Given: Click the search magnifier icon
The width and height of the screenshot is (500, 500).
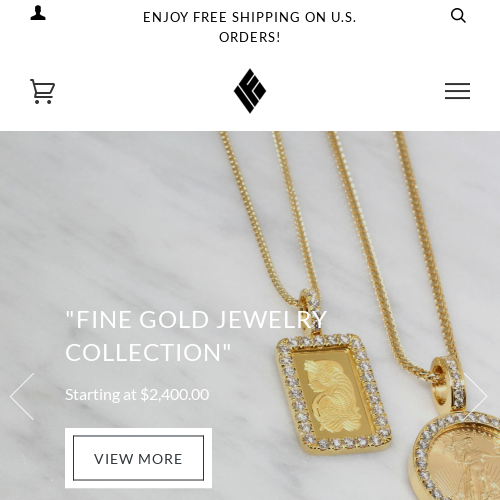Looking at the screenshot, I should tap(458, 15).
